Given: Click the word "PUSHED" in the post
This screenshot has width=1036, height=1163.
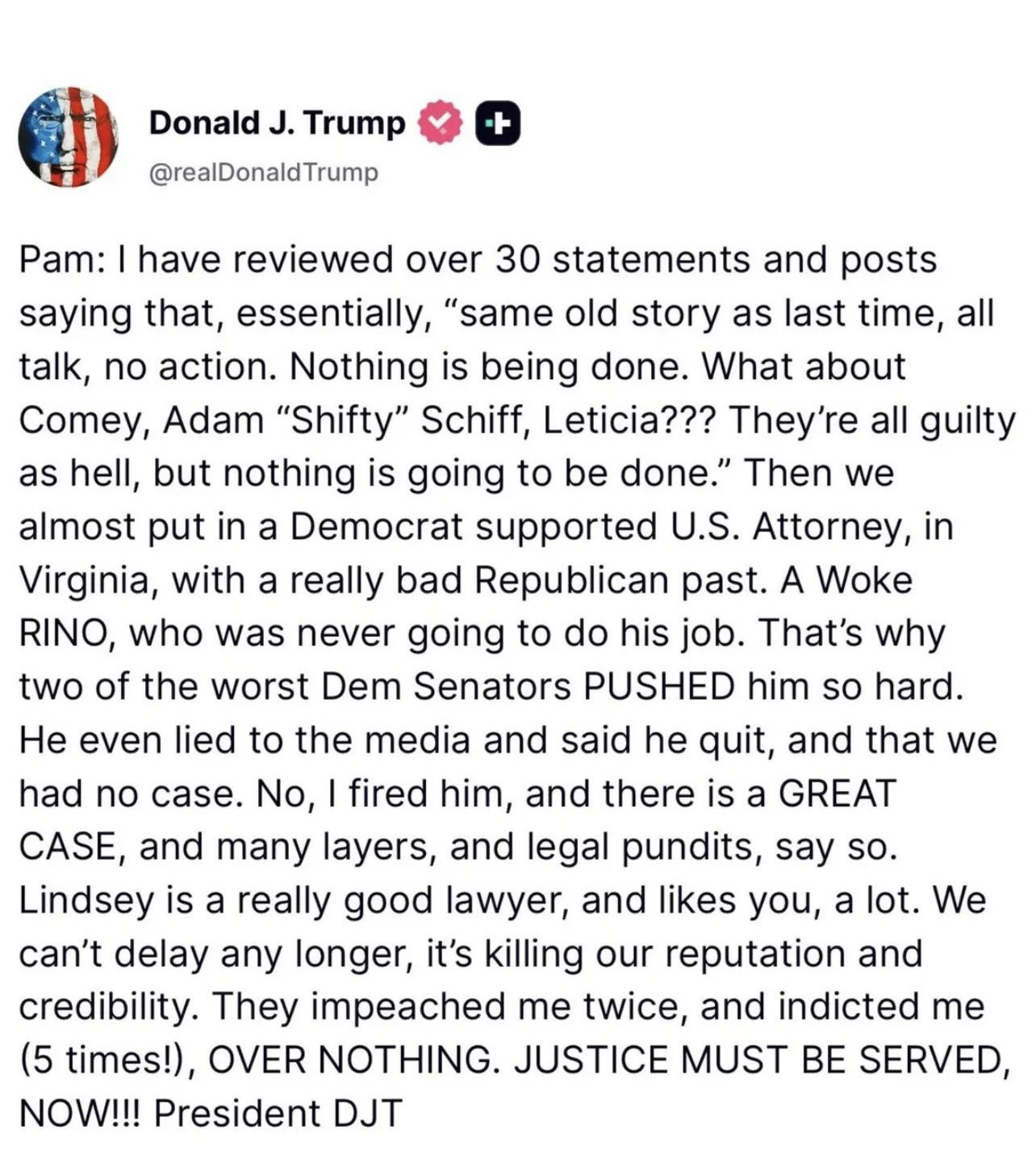Looking at the screenshot, I should 656,687.
